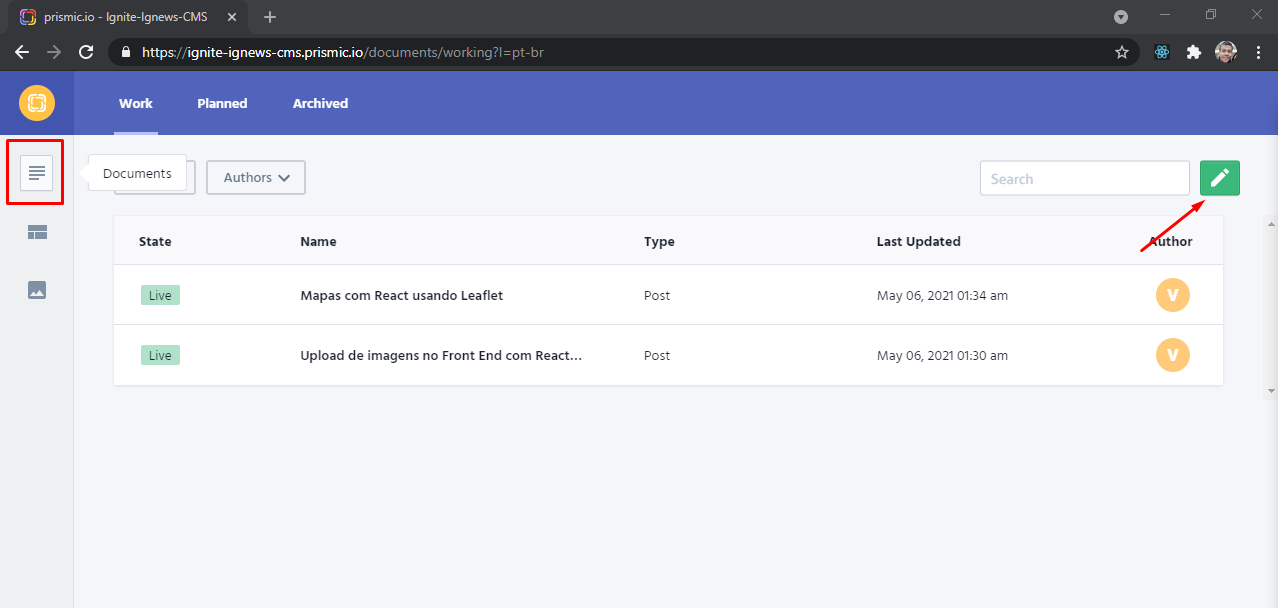Open the browser Extensions puzzle icon
Image resolution: width=1278 pixels, height=608 pixels.
(x=1193, y=52)
